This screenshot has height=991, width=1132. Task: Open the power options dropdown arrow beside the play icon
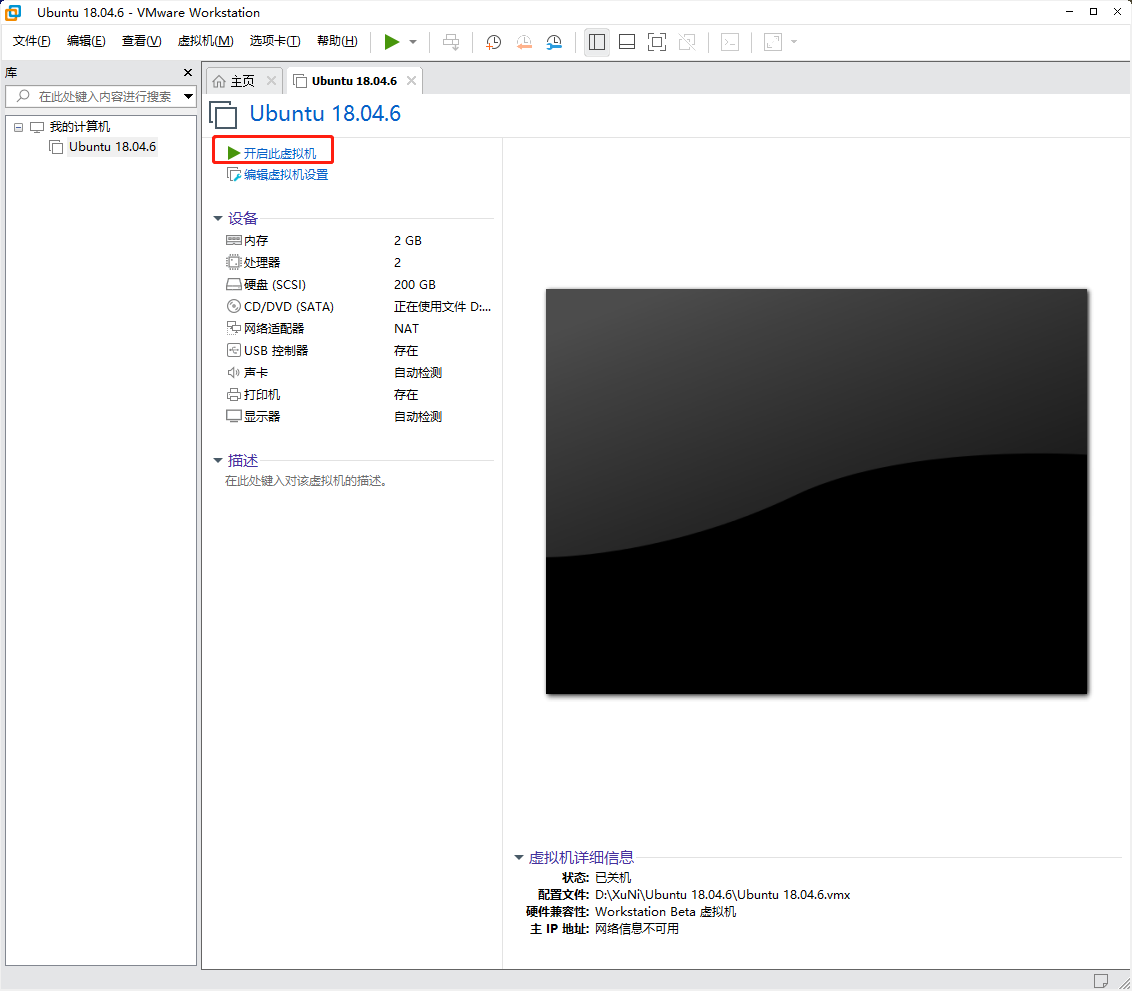[413, 42]
